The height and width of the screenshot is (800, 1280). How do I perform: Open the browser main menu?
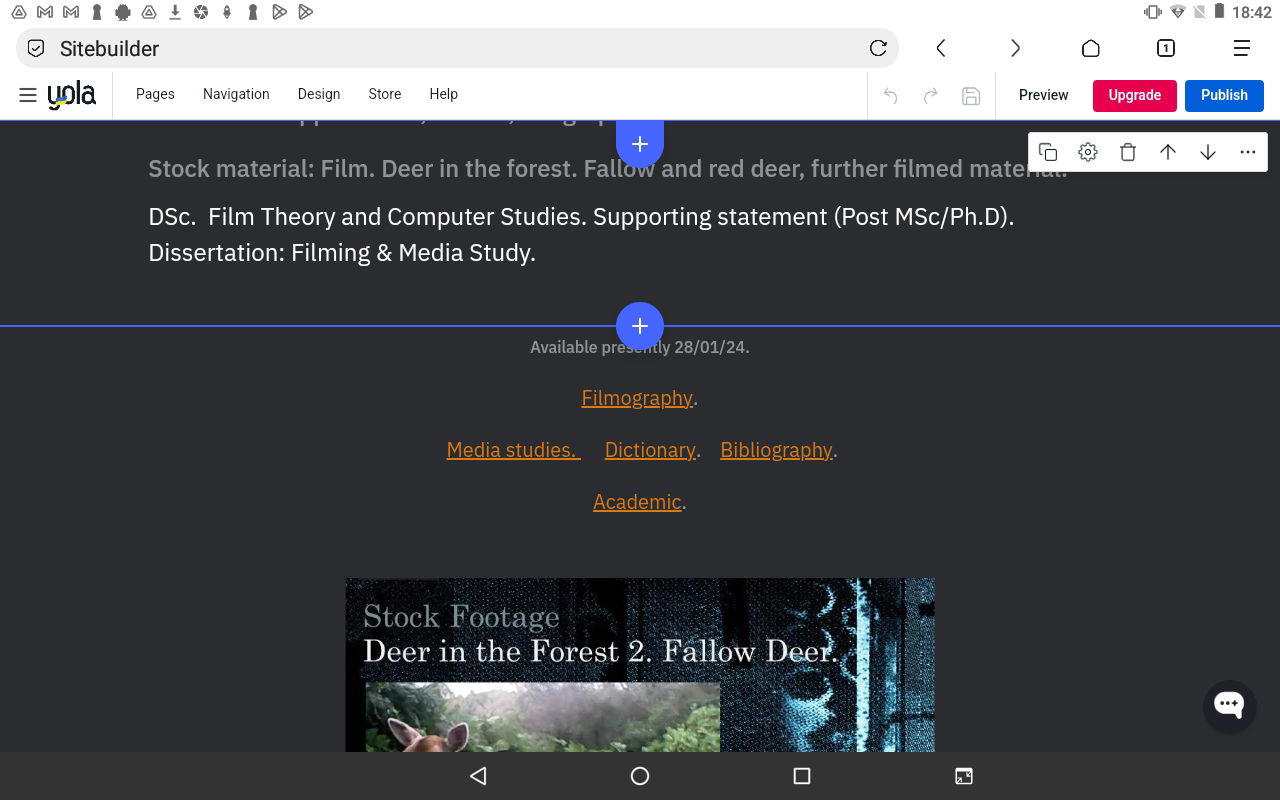click(1242, 48)
